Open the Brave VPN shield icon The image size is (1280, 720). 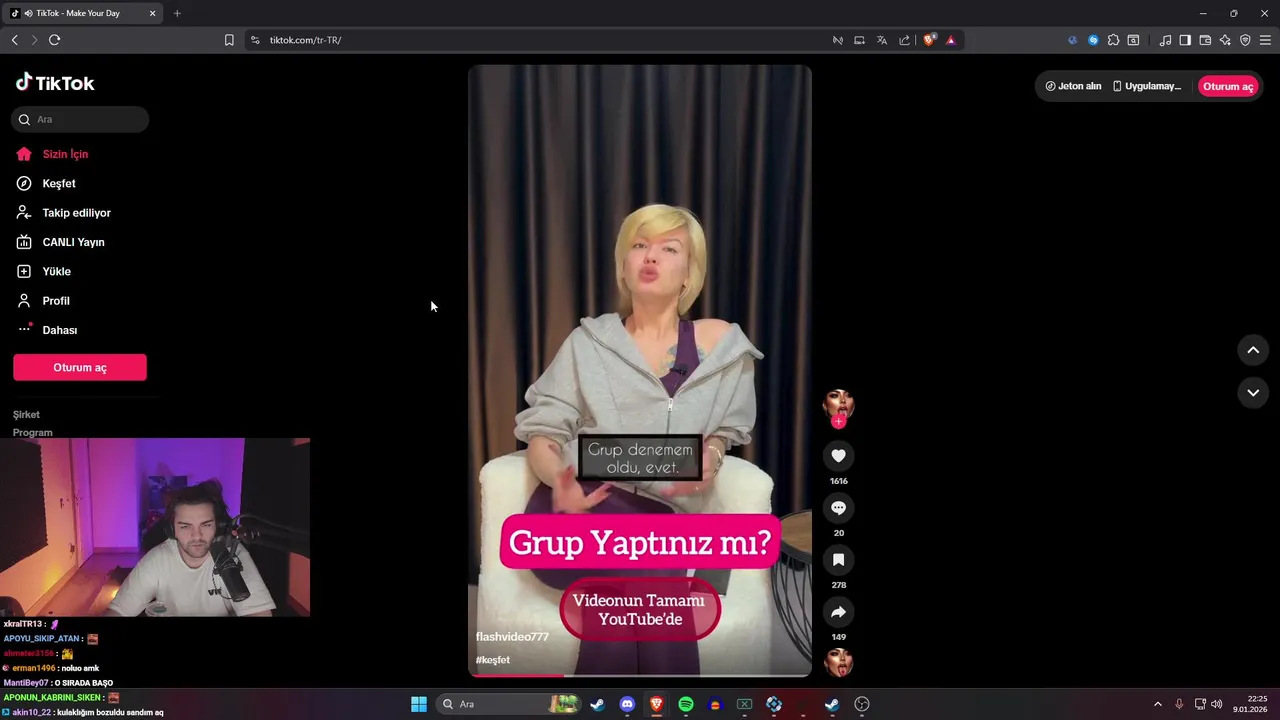click(1245, 40)
